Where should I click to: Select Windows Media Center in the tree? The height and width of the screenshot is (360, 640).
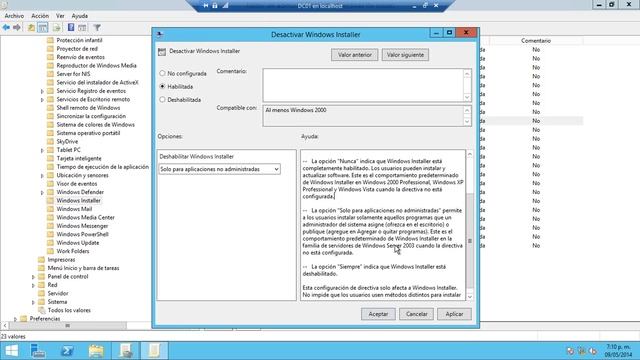[86, 218]
